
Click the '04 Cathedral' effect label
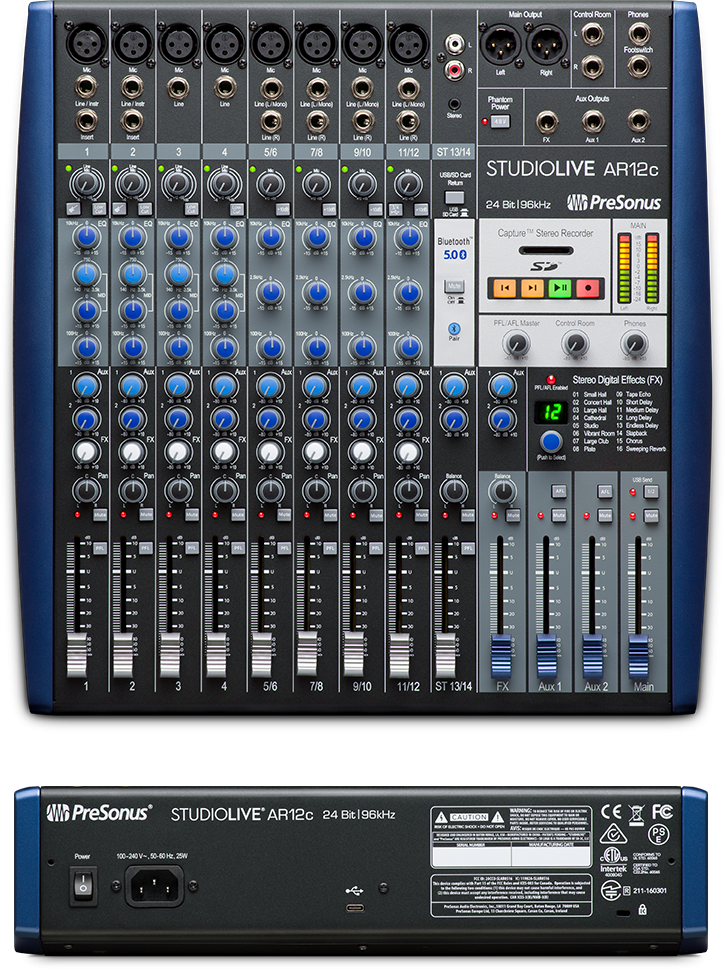tap(589, 418)
